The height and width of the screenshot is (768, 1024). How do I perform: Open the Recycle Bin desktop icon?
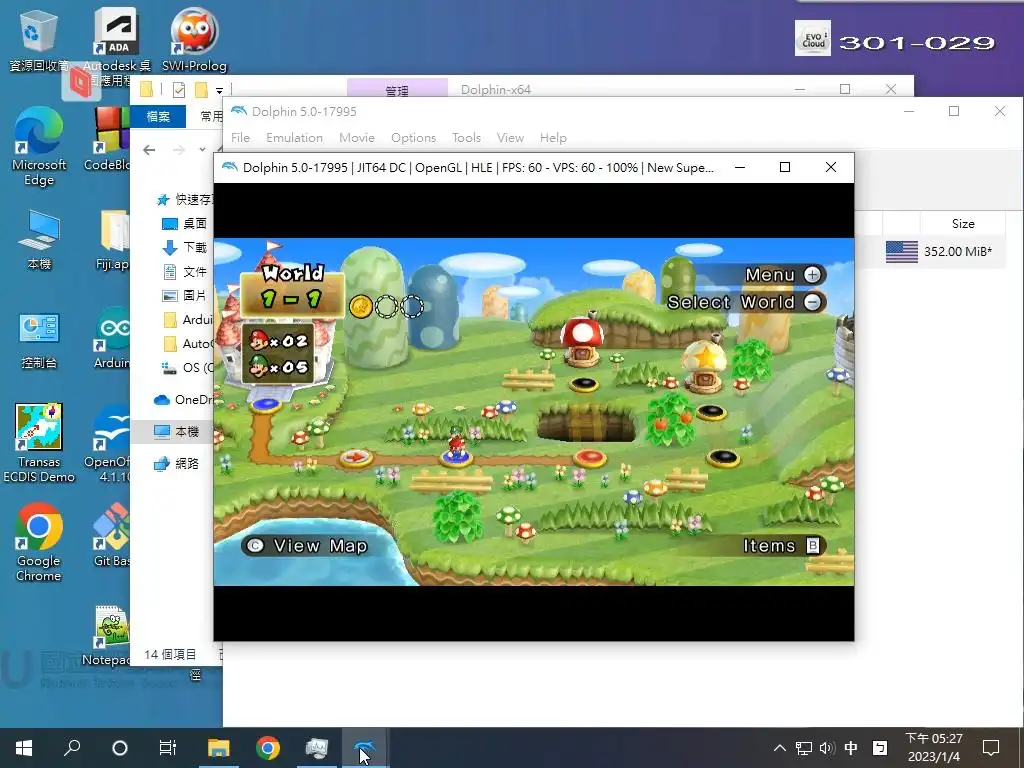pyautogui.click(x=39, y=39)
